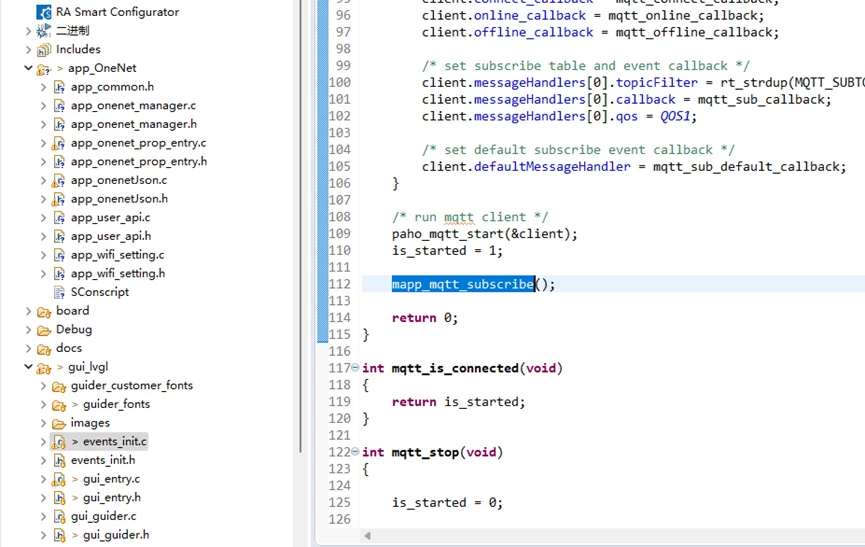Expand the images folder
The height and width of the screenshot is (547, 865).
(x=43, y=423)
